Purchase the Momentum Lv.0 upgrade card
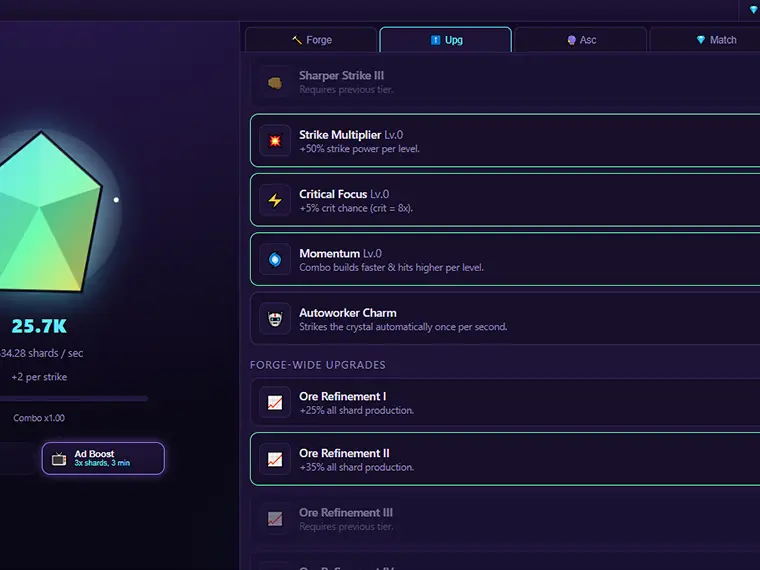 [505, 259]
